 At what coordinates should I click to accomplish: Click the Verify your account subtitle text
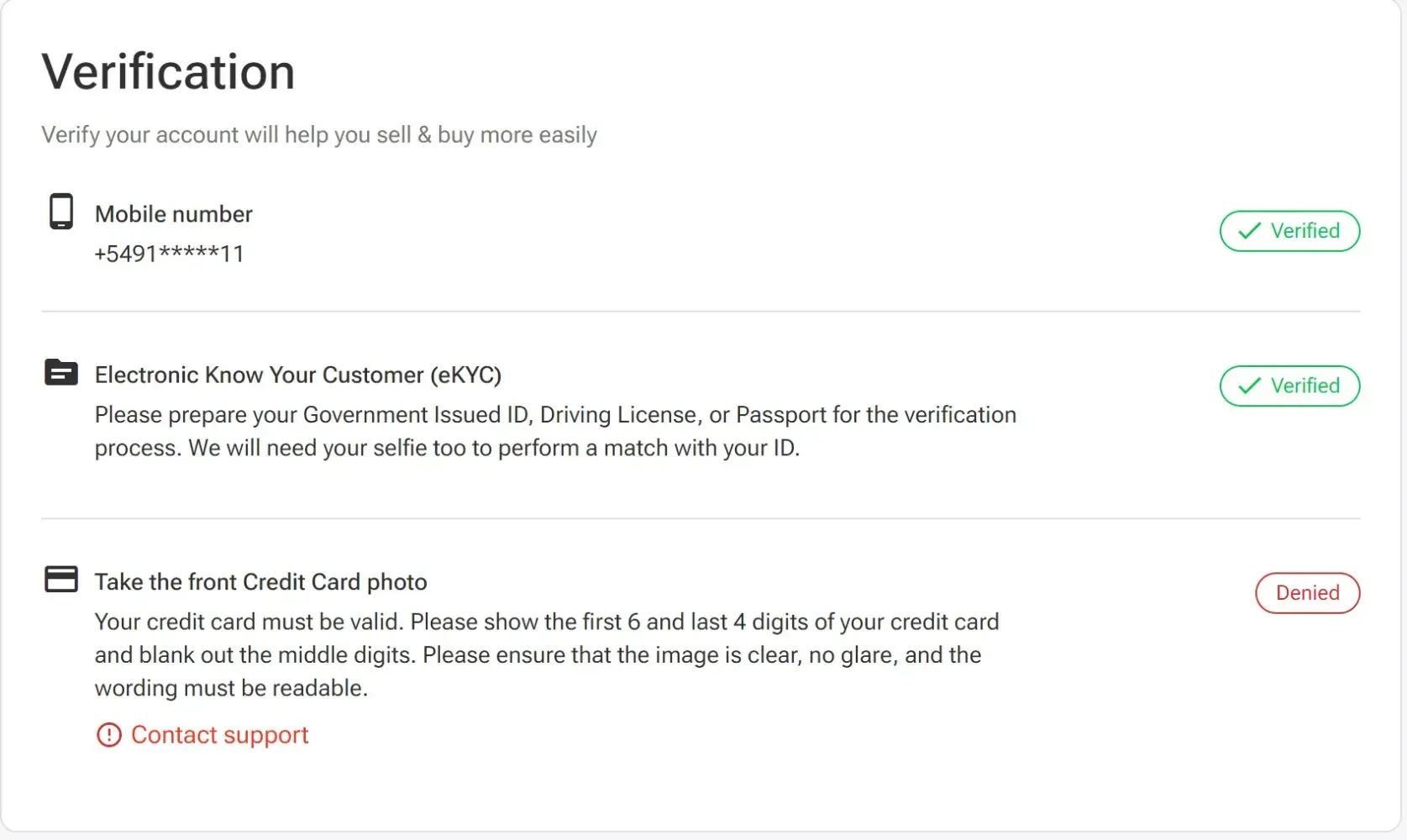[x=319, y=135]
